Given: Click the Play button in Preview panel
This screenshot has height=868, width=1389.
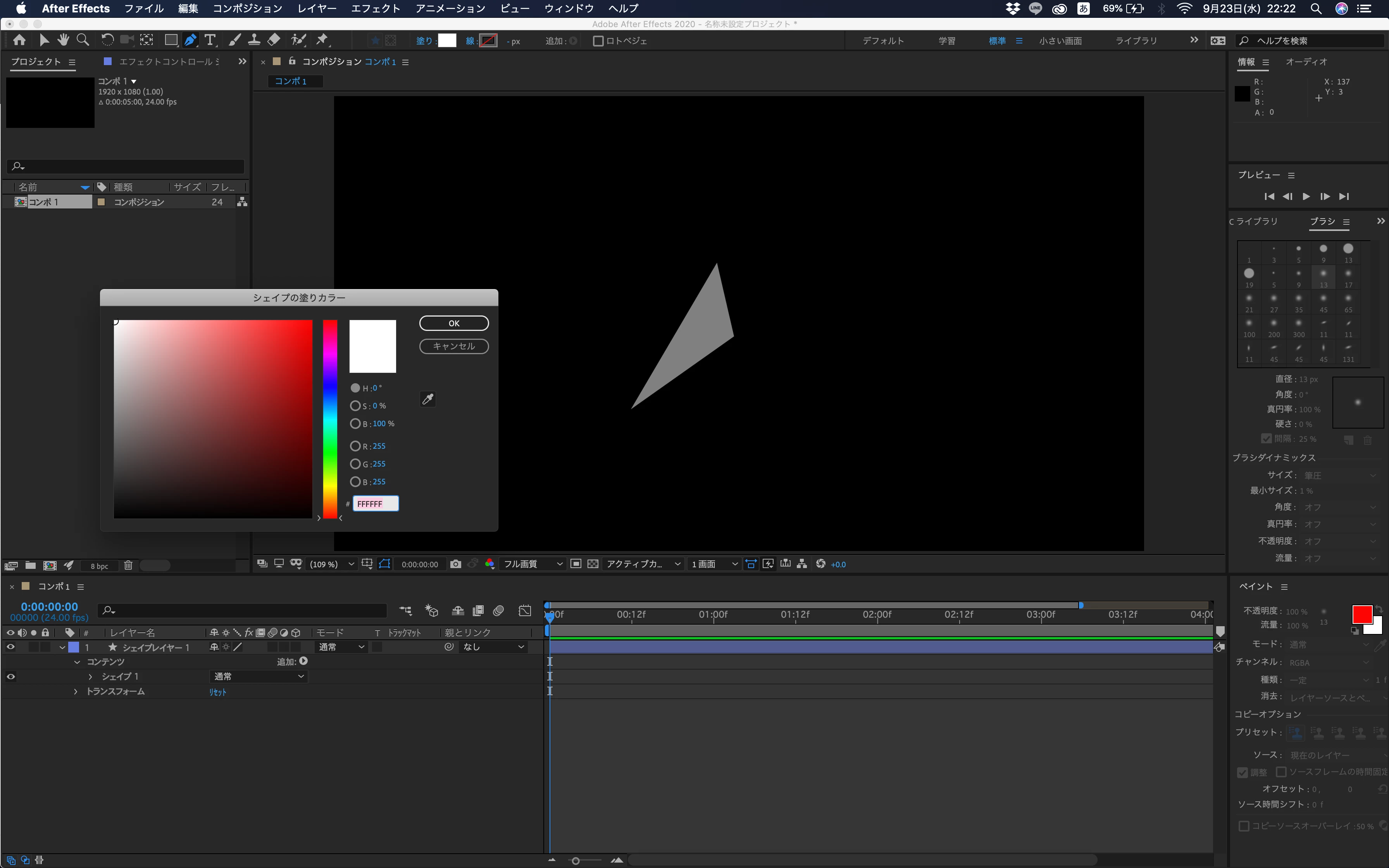Looking at the screenshot, I should 1306,196.
